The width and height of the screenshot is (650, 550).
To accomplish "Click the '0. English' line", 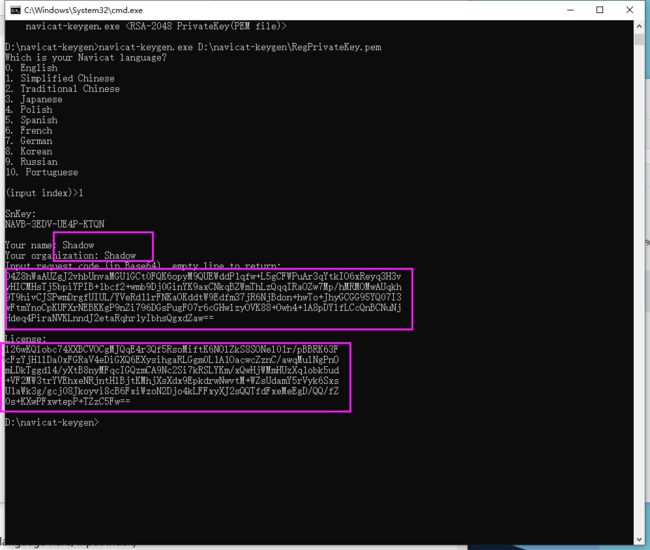I will [32, 68].
